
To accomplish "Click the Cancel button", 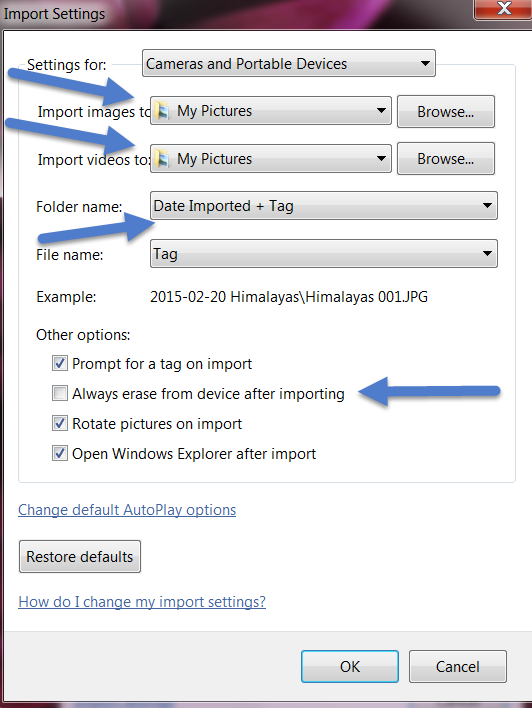I will tap(457, 666).
